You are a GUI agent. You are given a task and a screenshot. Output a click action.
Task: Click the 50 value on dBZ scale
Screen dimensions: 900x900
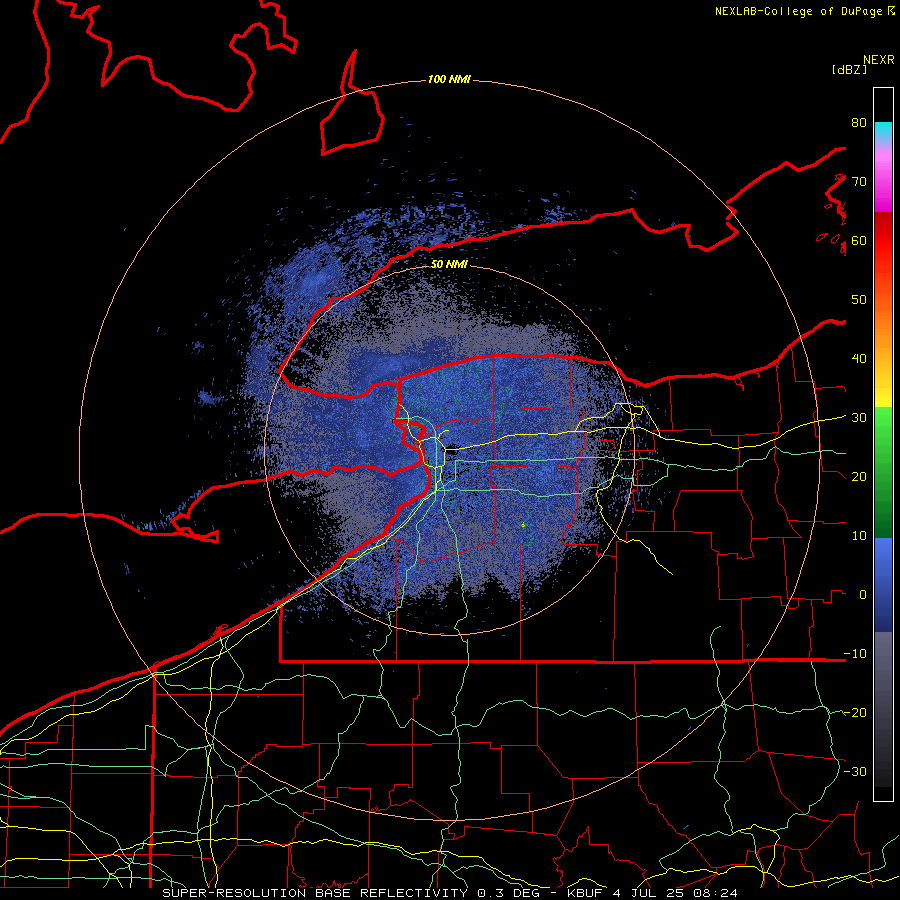point(859,300)
